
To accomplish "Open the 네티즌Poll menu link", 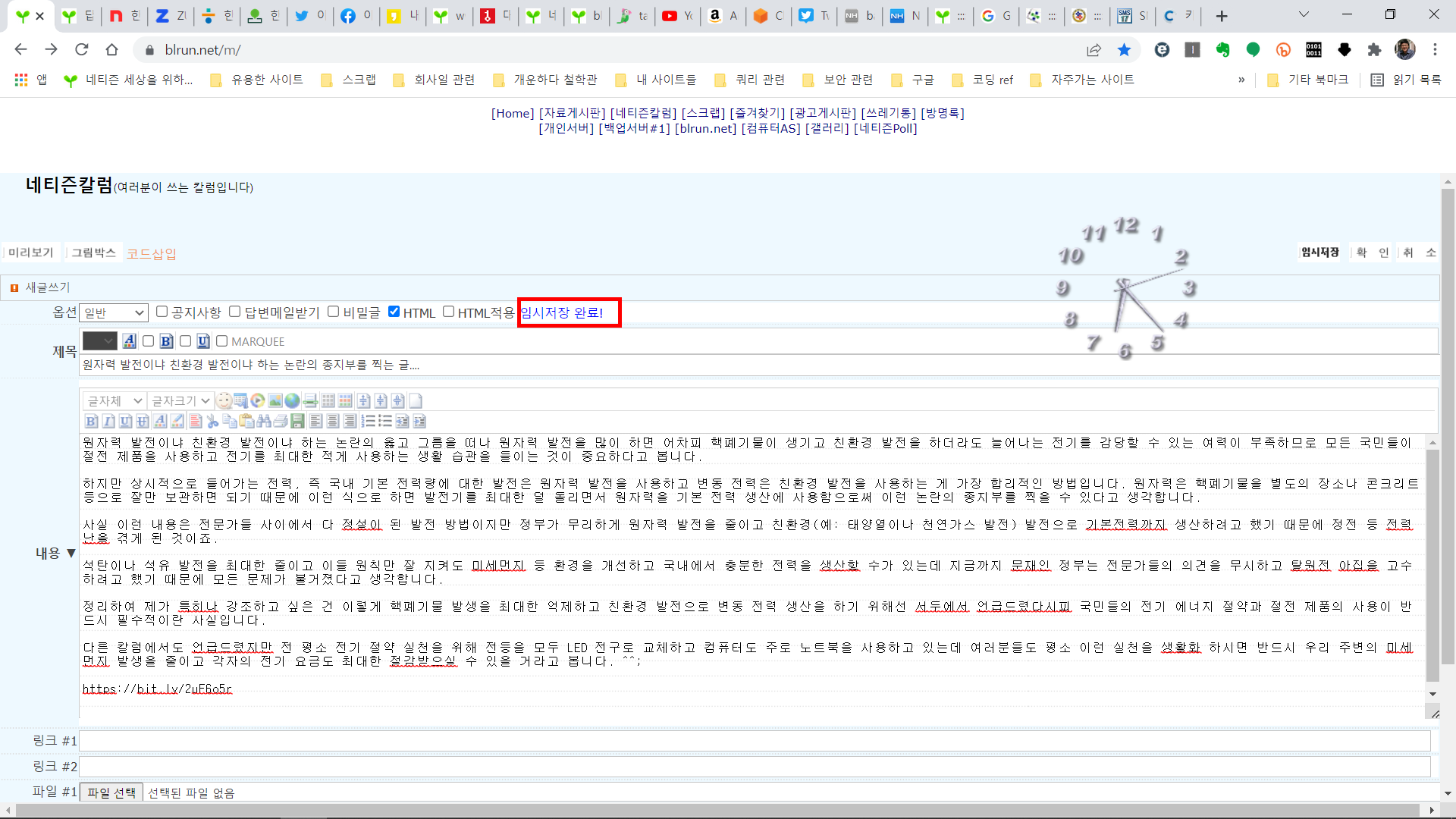I will [x=885, y=128].
